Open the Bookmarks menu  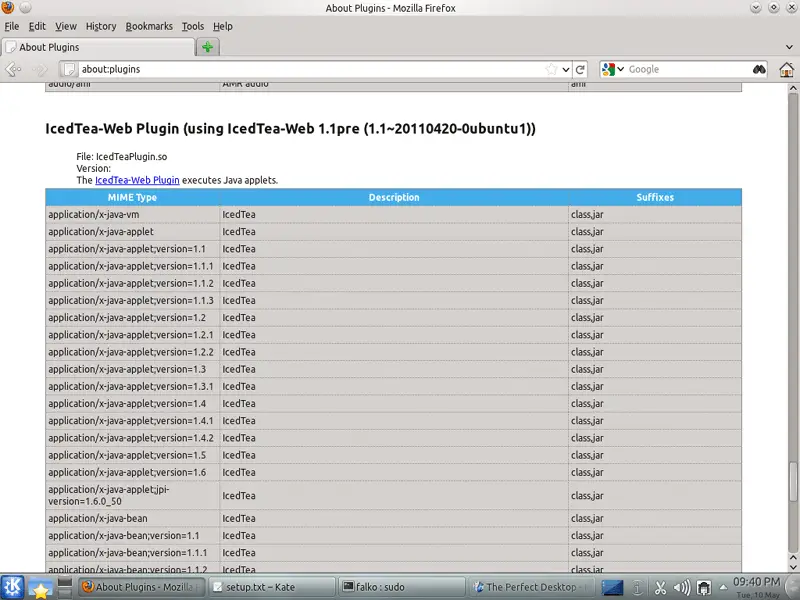pos(149,26)
